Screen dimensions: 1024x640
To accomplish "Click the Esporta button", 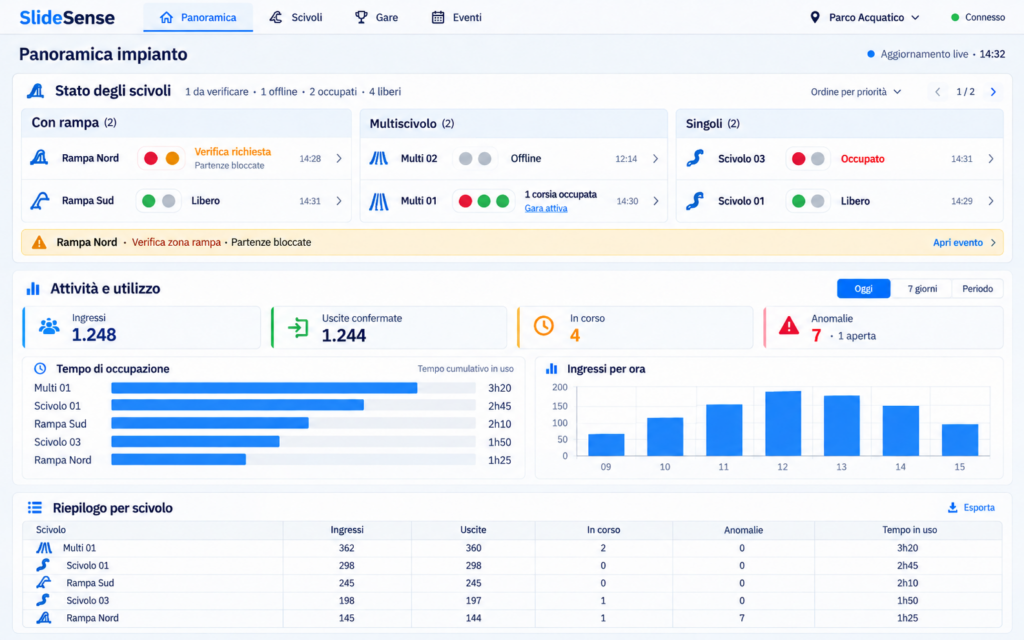I will pos(971,507).
